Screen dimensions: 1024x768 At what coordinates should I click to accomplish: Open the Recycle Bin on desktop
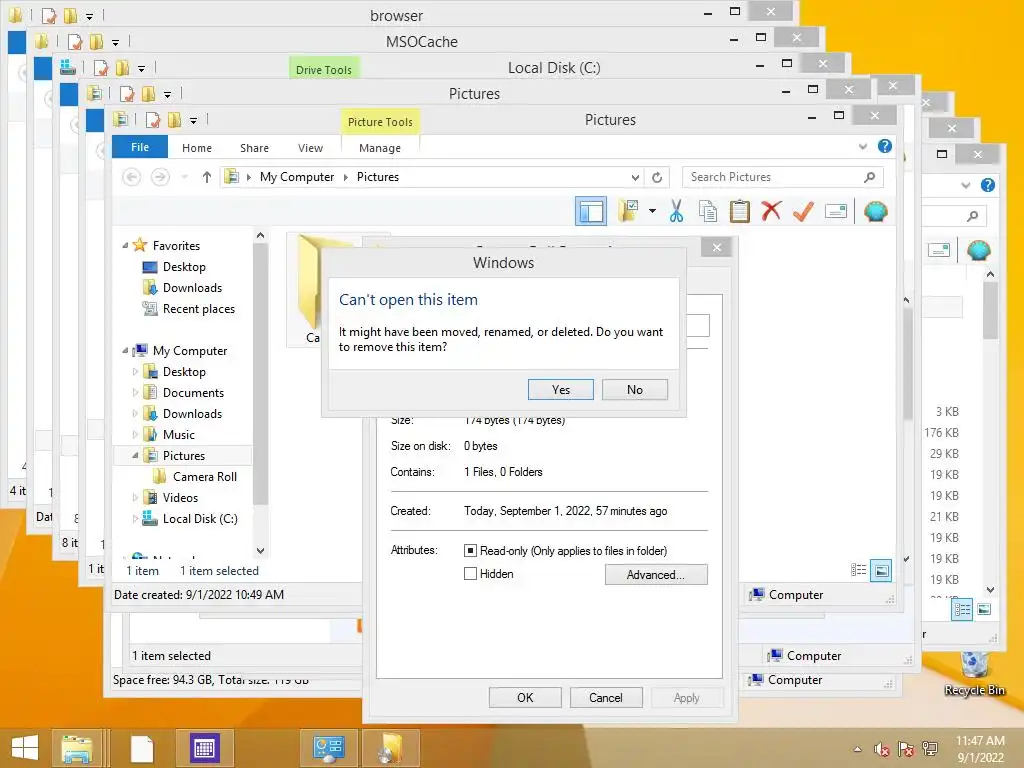(x=974, y=673)
